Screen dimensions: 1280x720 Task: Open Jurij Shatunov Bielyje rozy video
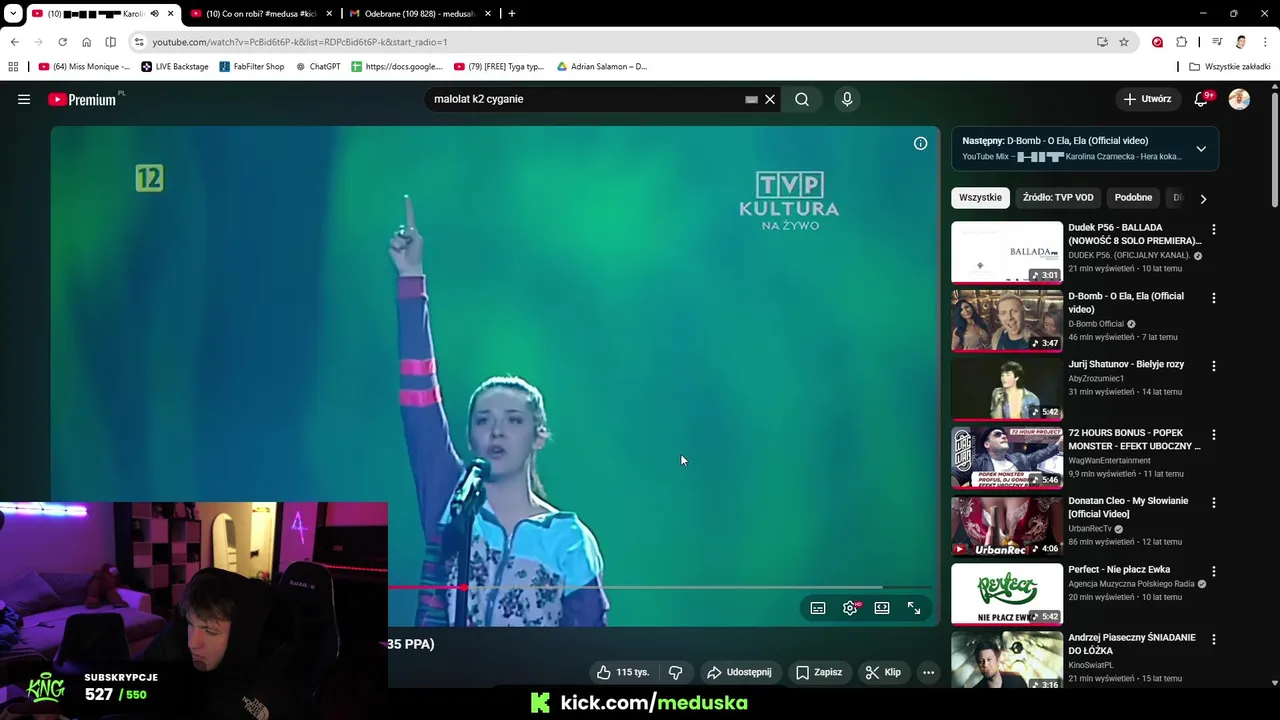point(1007,389)
